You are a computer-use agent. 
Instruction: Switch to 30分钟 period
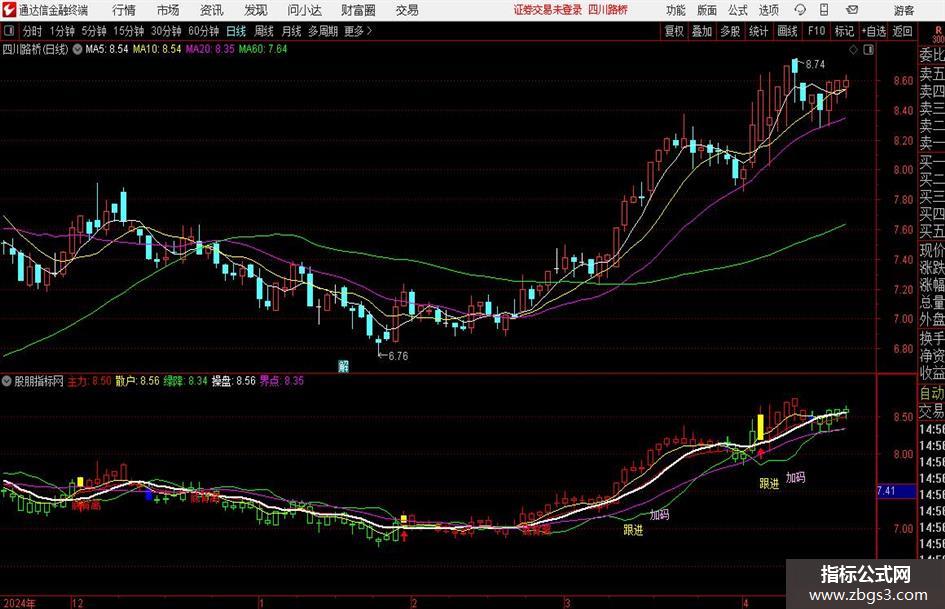click(166, 31)
